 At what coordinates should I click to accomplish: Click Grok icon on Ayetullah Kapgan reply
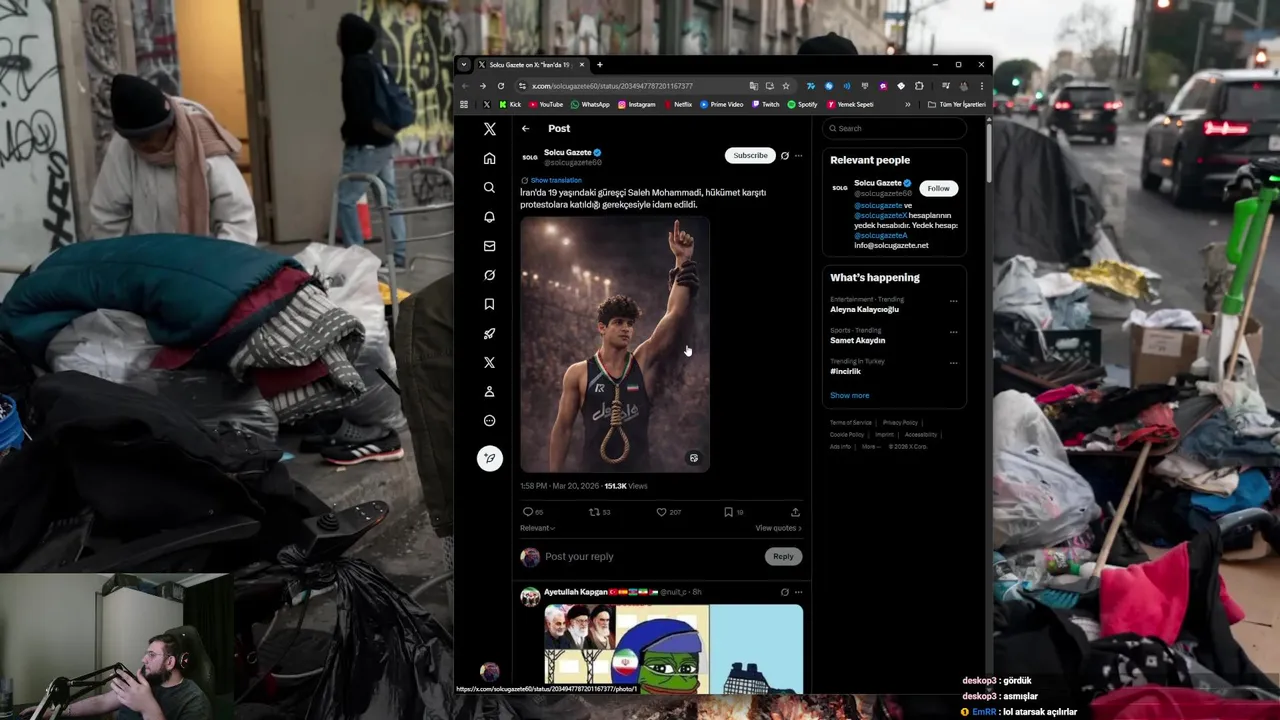[785, 592]
